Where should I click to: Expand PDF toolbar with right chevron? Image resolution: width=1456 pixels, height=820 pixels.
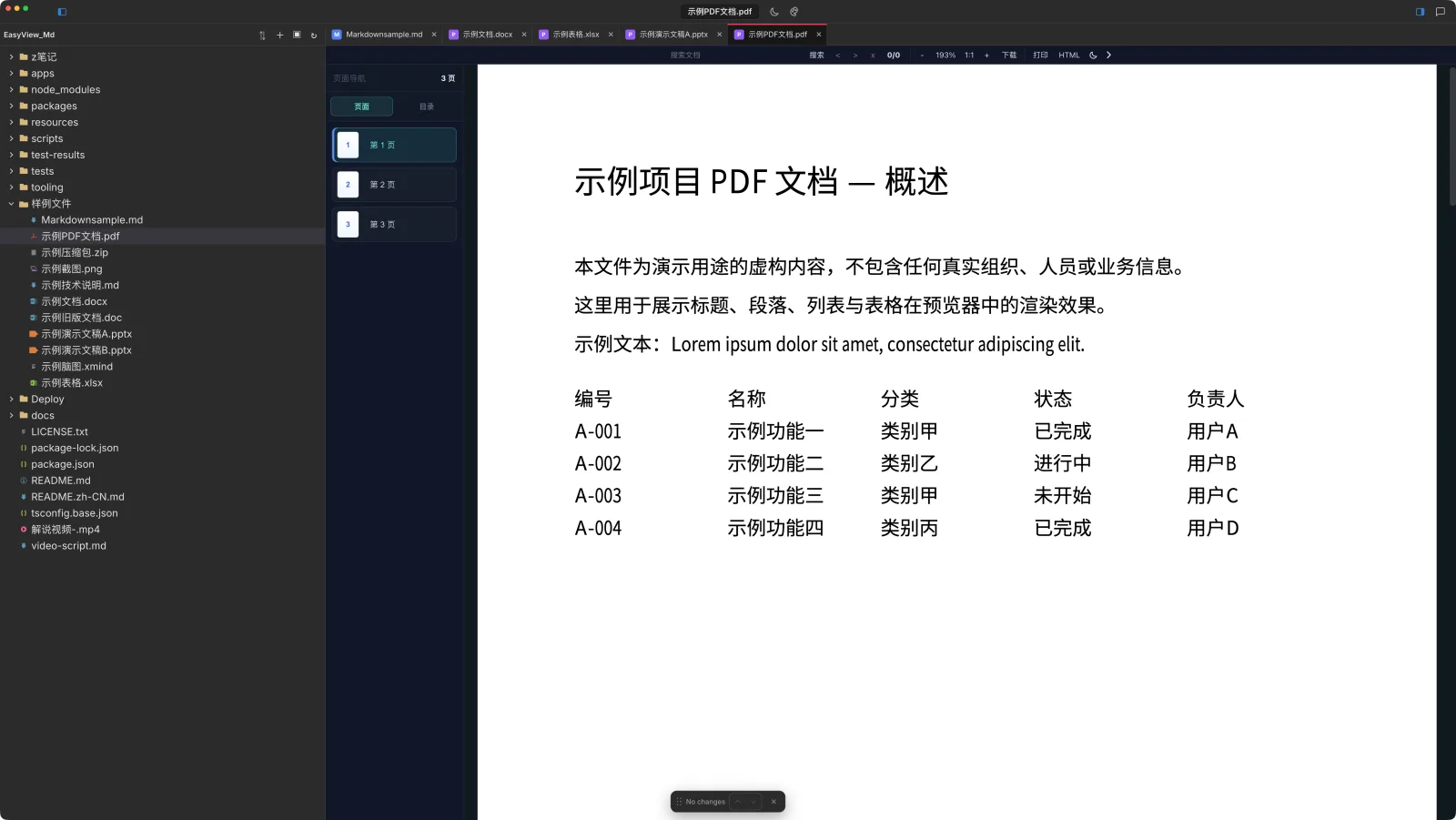(x=1108, y=56)
